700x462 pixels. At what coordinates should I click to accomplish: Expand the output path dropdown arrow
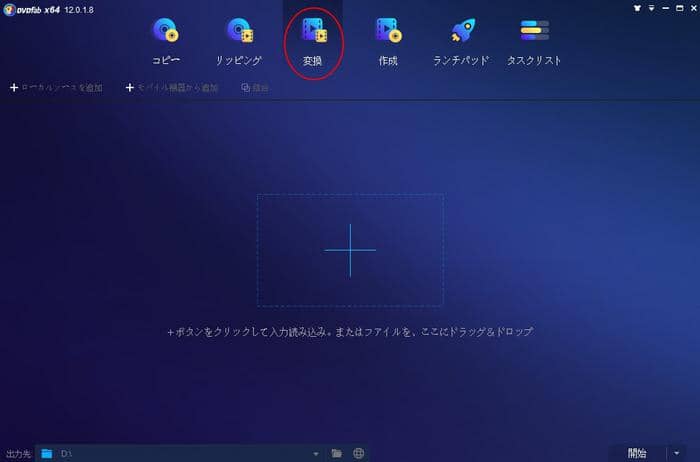(x=316, y=454)
